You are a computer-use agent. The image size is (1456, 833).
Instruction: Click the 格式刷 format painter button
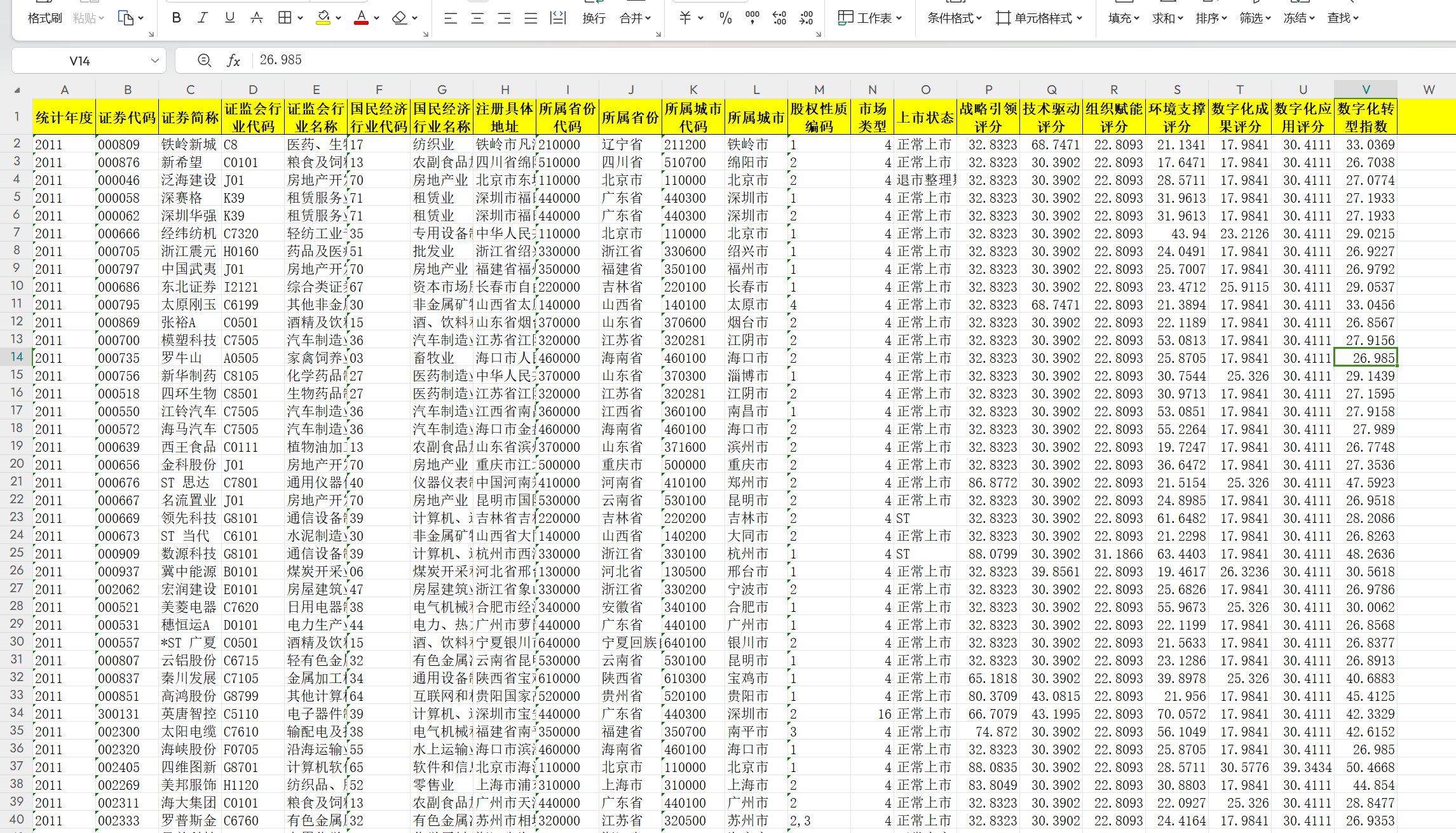tap(44, 18)
